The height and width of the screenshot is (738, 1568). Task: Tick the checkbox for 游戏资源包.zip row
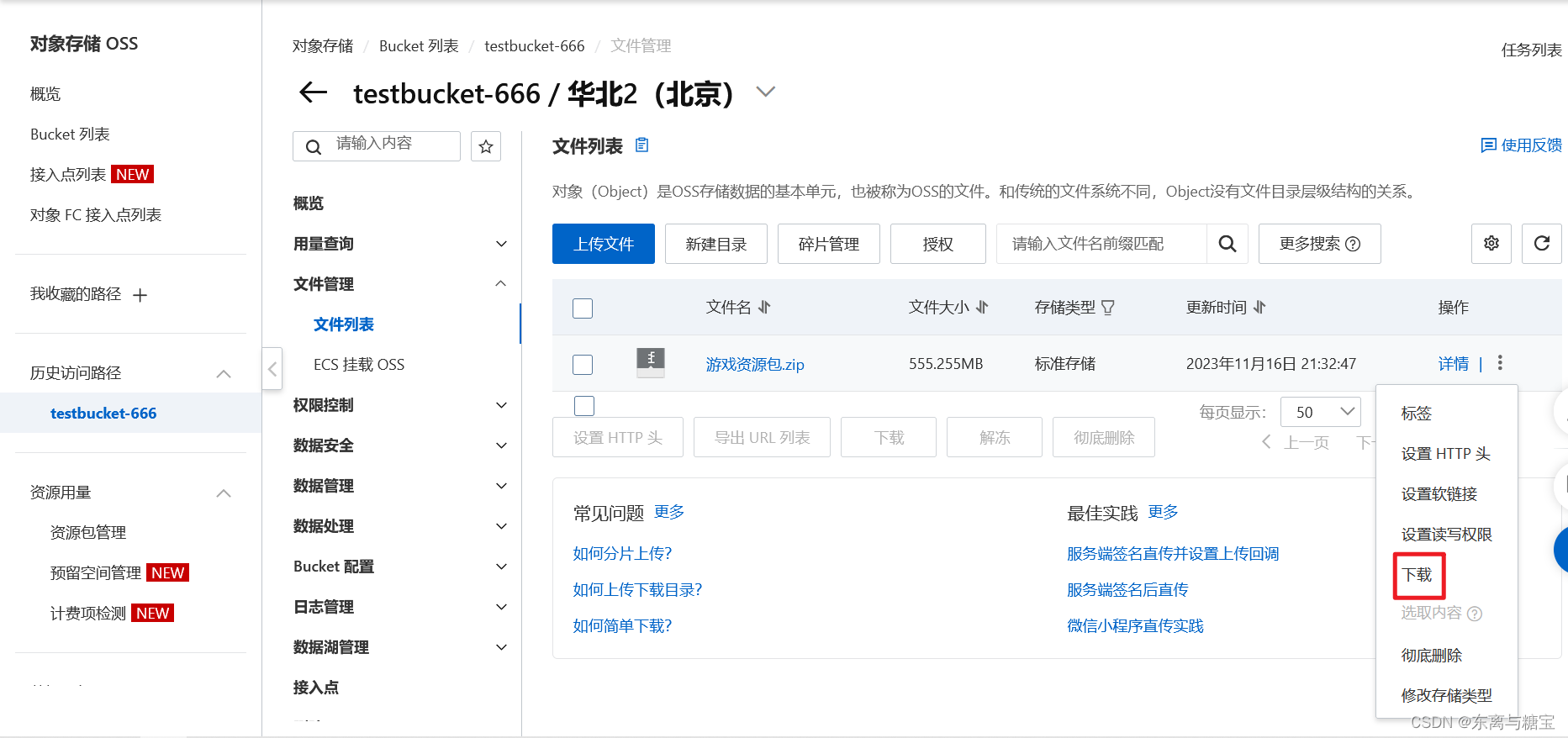(x=583, y=364)
